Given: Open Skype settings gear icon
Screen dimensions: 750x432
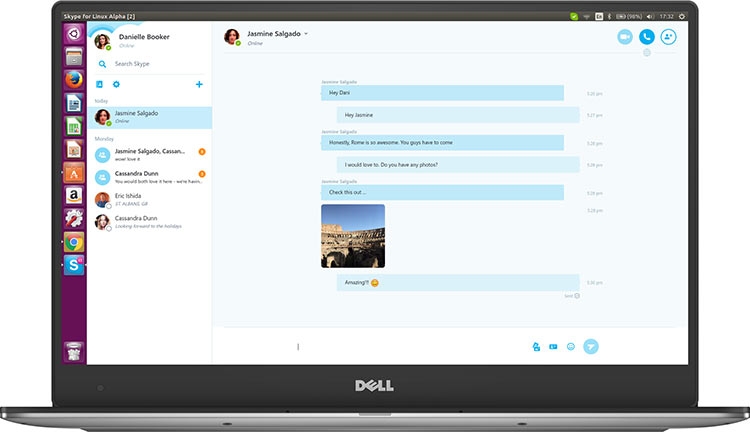Looking at the screenshot, I should [x=116, y=84].
